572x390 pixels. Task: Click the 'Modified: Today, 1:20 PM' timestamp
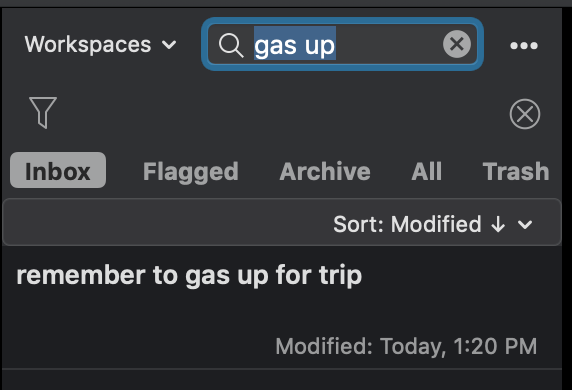[406, 346]
